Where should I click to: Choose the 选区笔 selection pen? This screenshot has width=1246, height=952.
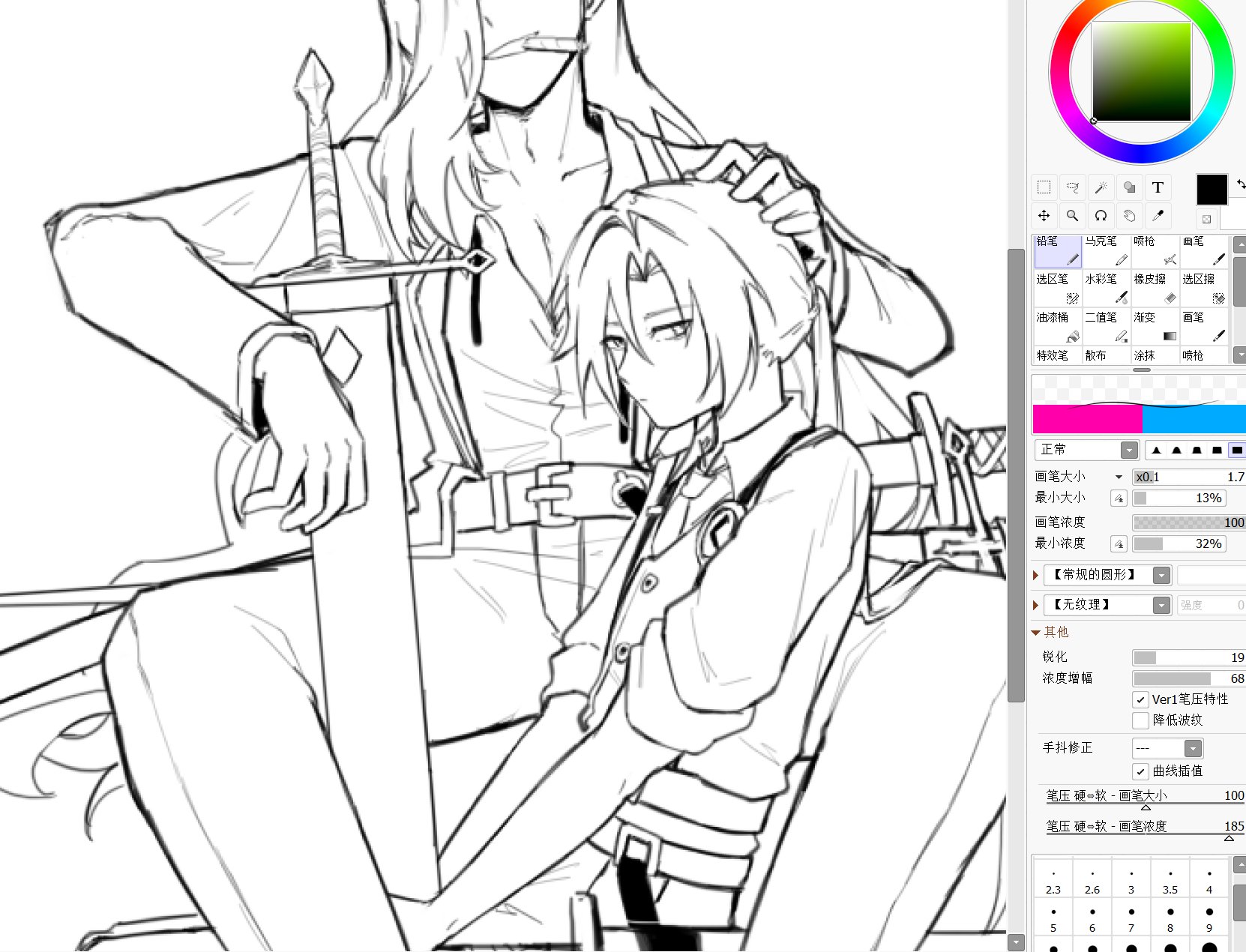pyautogui.click(x=1058, y=289)
